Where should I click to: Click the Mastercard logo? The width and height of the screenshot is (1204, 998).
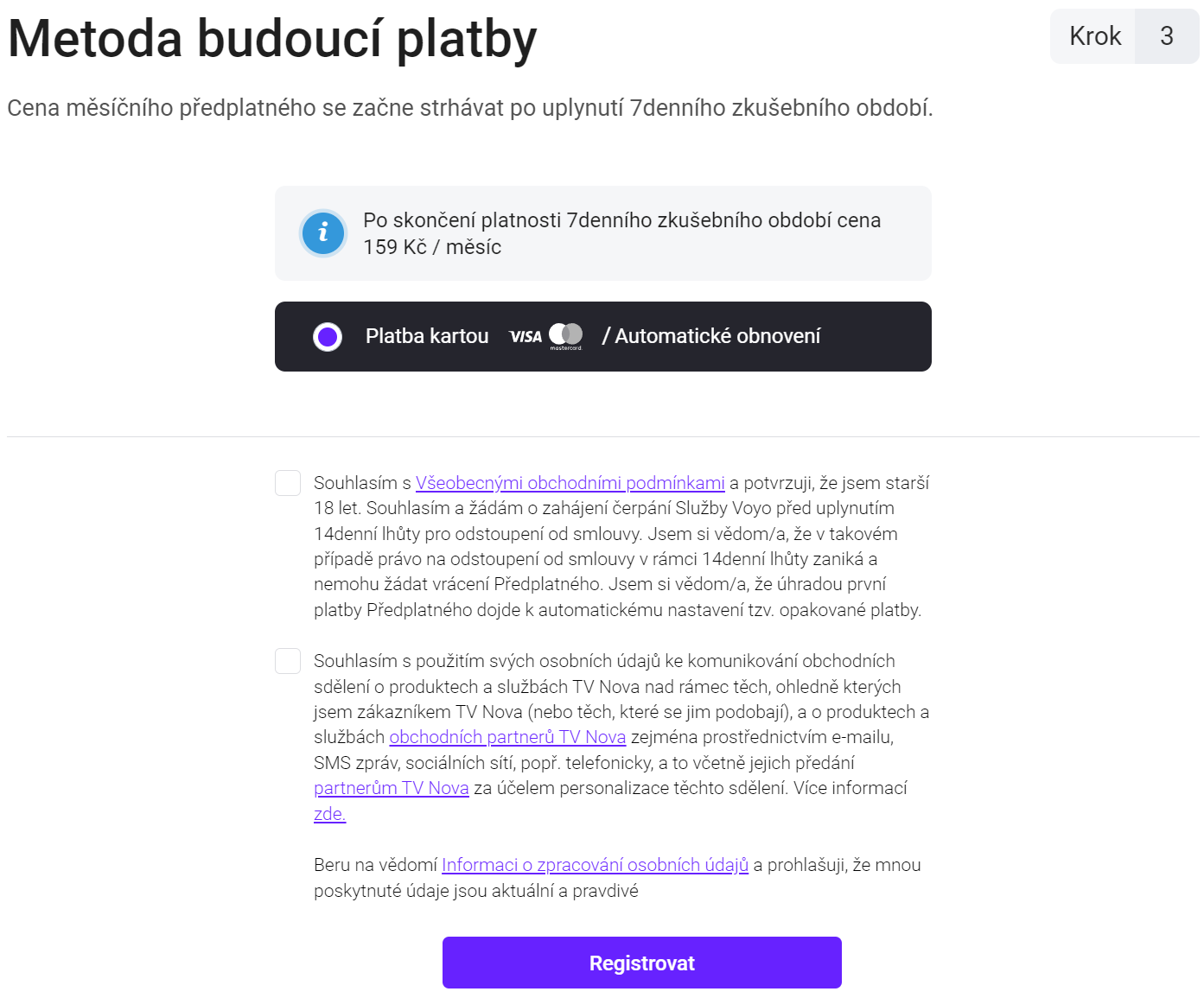(x=566, y=336)
